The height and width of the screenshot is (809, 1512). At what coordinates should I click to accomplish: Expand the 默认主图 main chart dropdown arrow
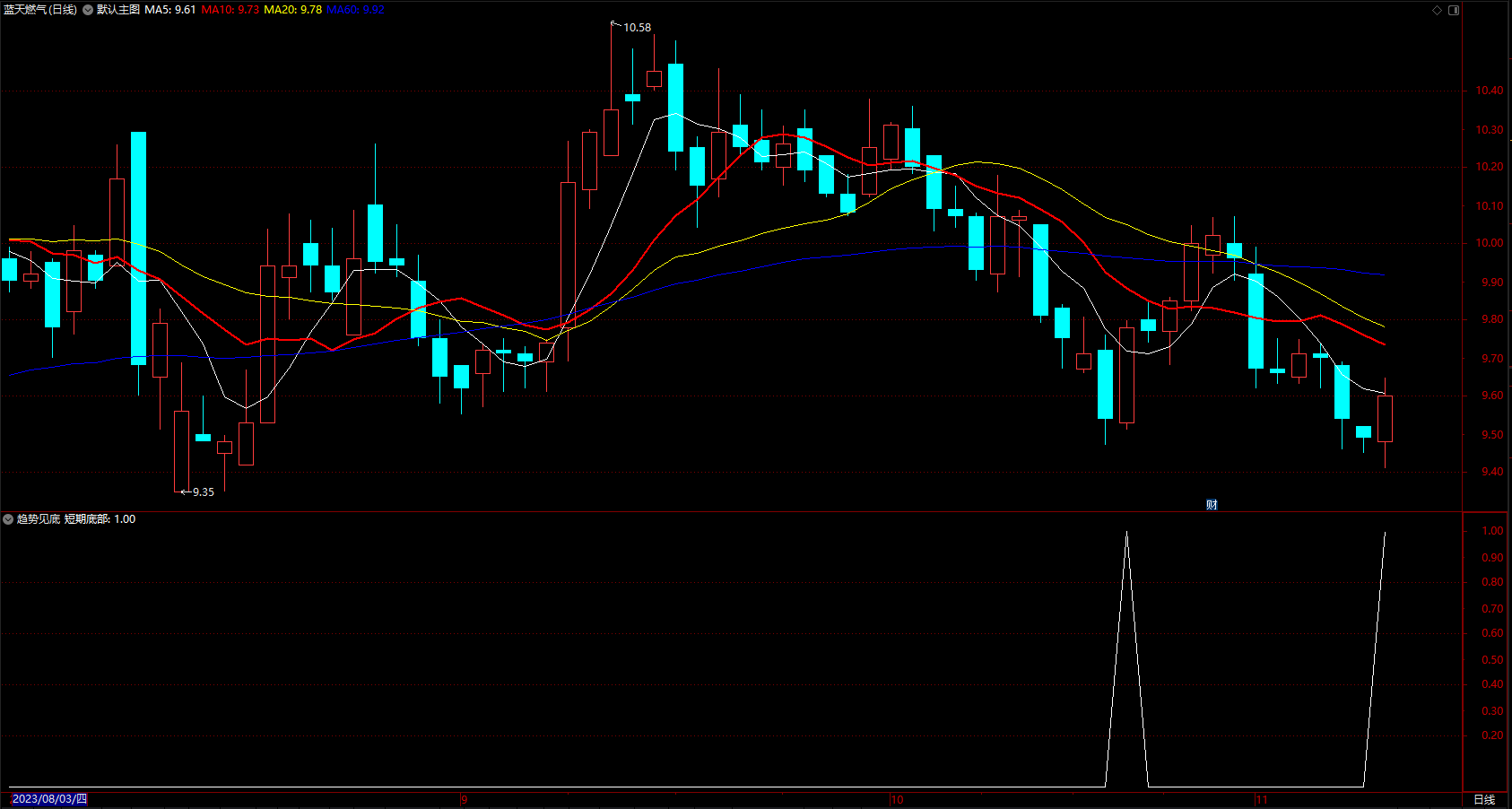pyautogui.click(x=88, y=10)
